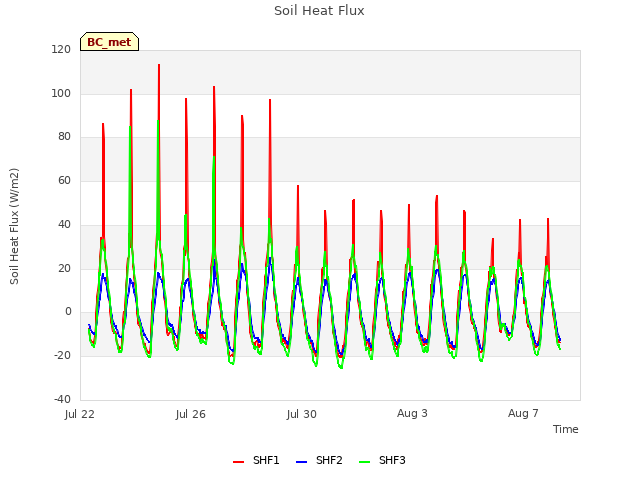This screenshot has width=640, height=480.
Task: Click the tallest red SHF1 peak near 113
Action: [159, 65]
